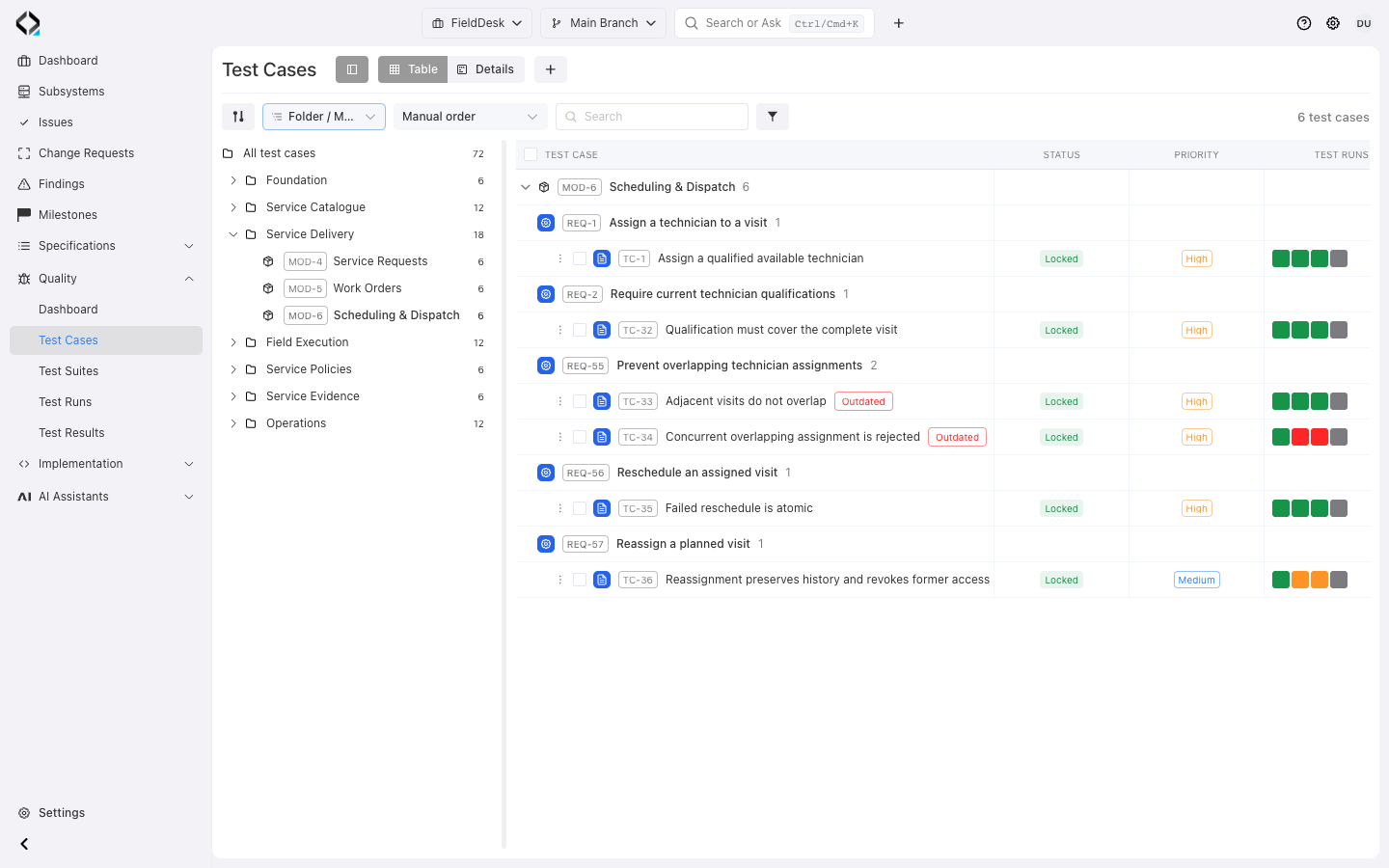The height and width of the screenshot is (868, 1389).
Task: Open row menu dots for TC-34
Action: pos(559,437)
